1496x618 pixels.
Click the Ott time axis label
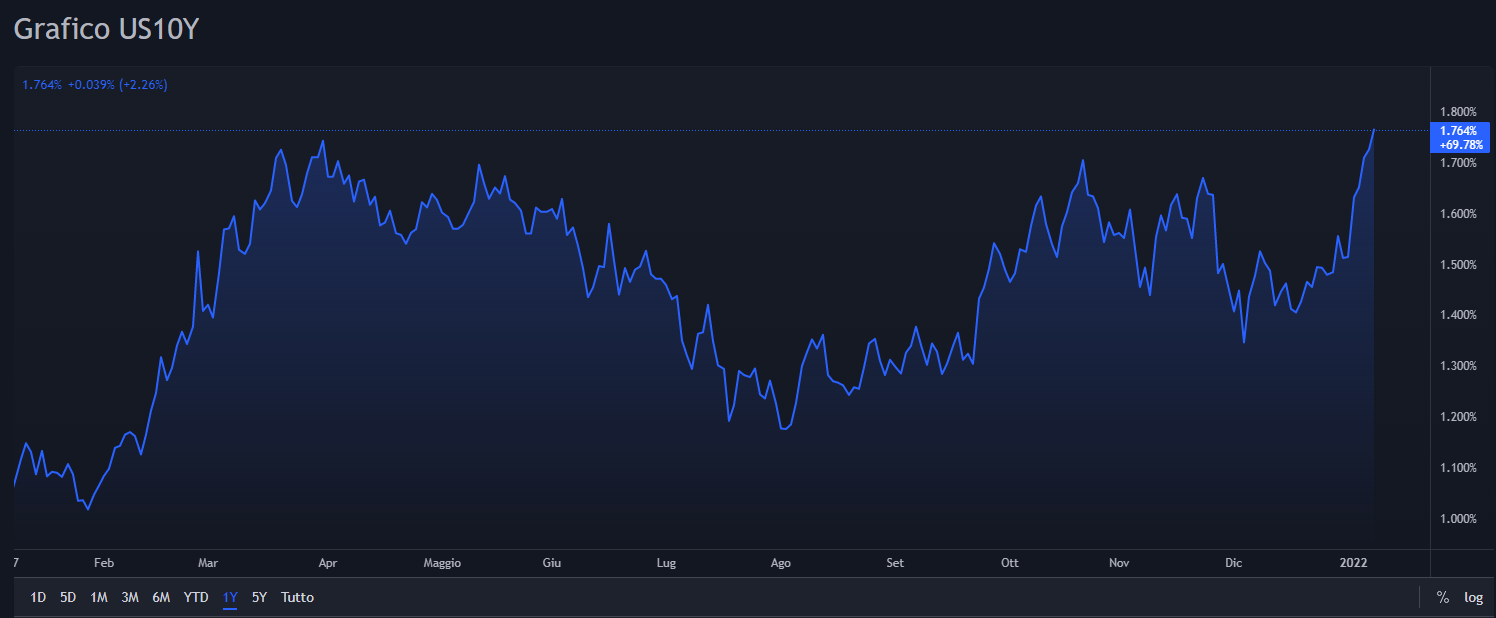pyautogui.click(x=1010, y=563)
